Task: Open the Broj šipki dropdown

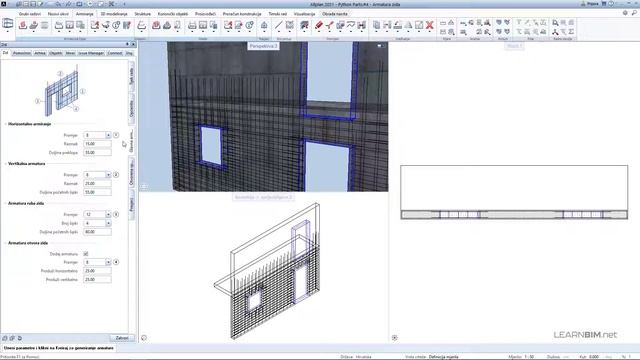Action: tap(108, 223)
